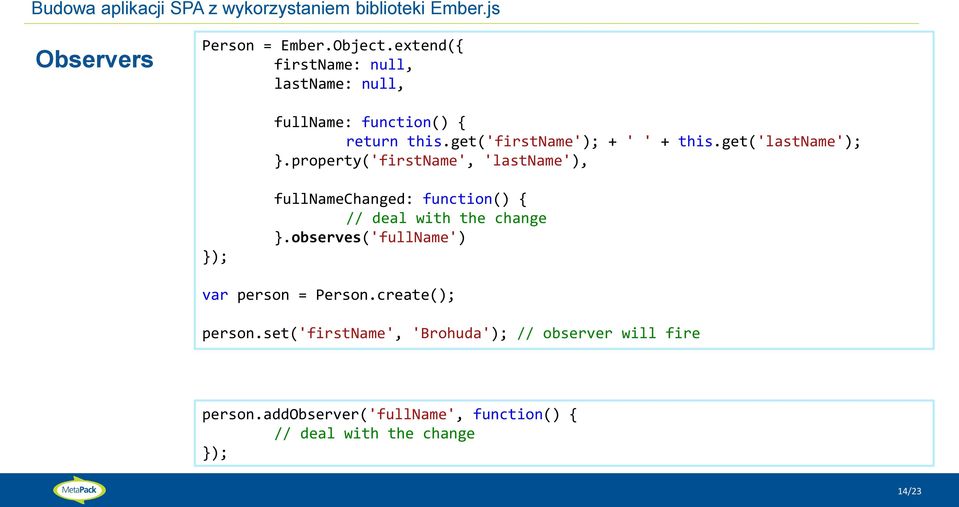Image resolution: width=959 pixels, height=507 pixels.
Task: Click the '// deal with the change' comment in addObserver block
Action: click(374, 434)
